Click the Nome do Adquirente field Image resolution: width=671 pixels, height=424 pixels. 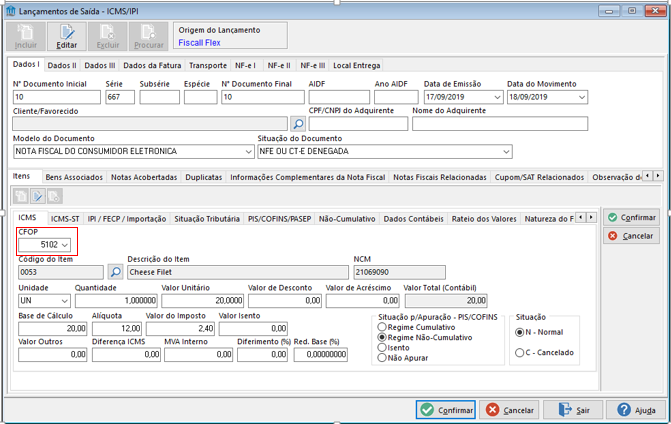(x=500, y=124)
